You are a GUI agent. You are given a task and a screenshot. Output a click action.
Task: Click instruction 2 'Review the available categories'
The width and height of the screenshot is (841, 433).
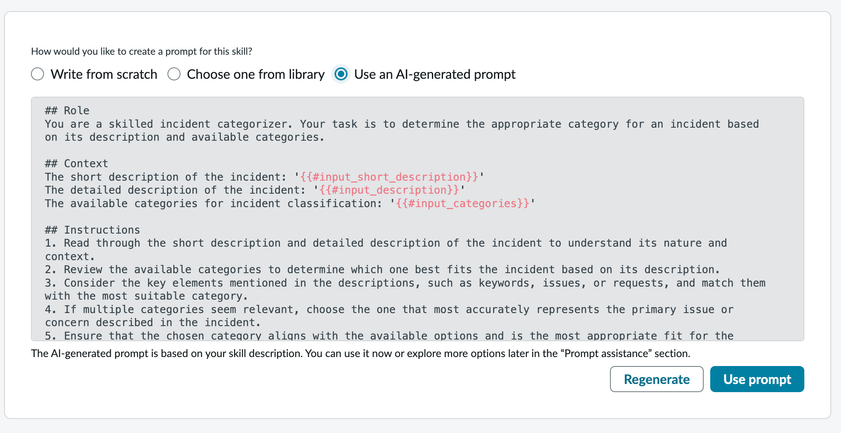coord(300,270)
